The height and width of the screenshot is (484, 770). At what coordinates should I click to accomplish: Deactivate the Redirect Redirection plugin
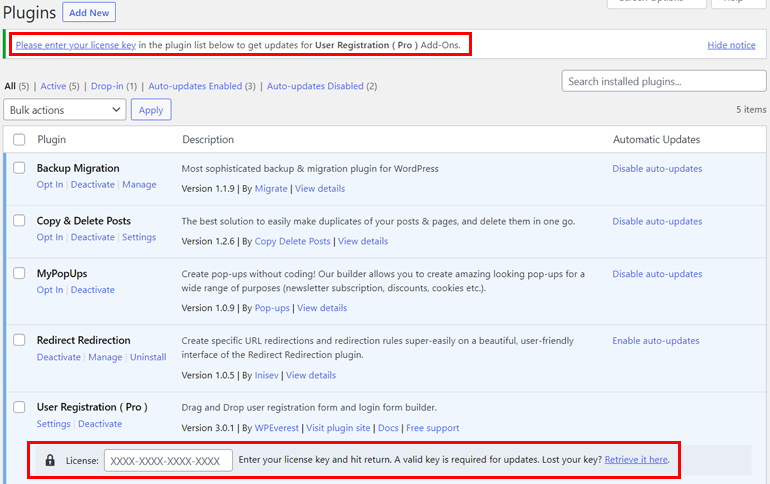coord(58,357)
